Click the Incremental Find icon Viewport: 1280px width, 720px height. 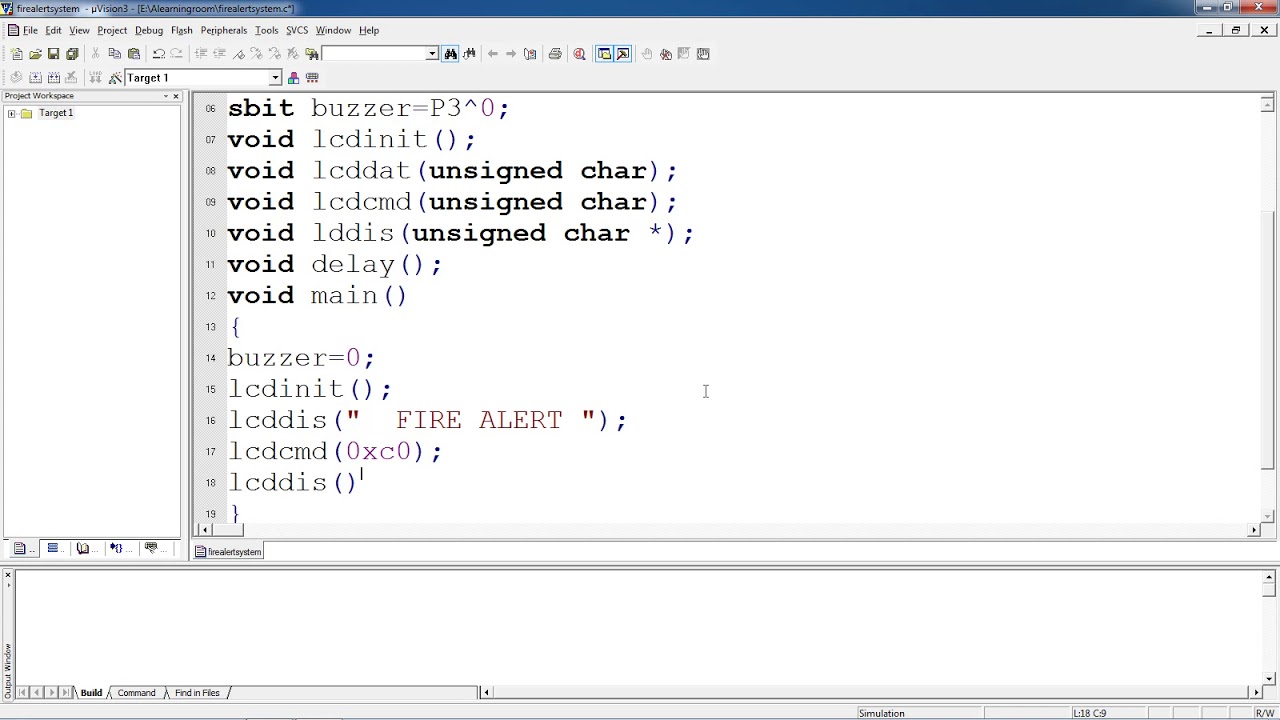click(469, 54)
